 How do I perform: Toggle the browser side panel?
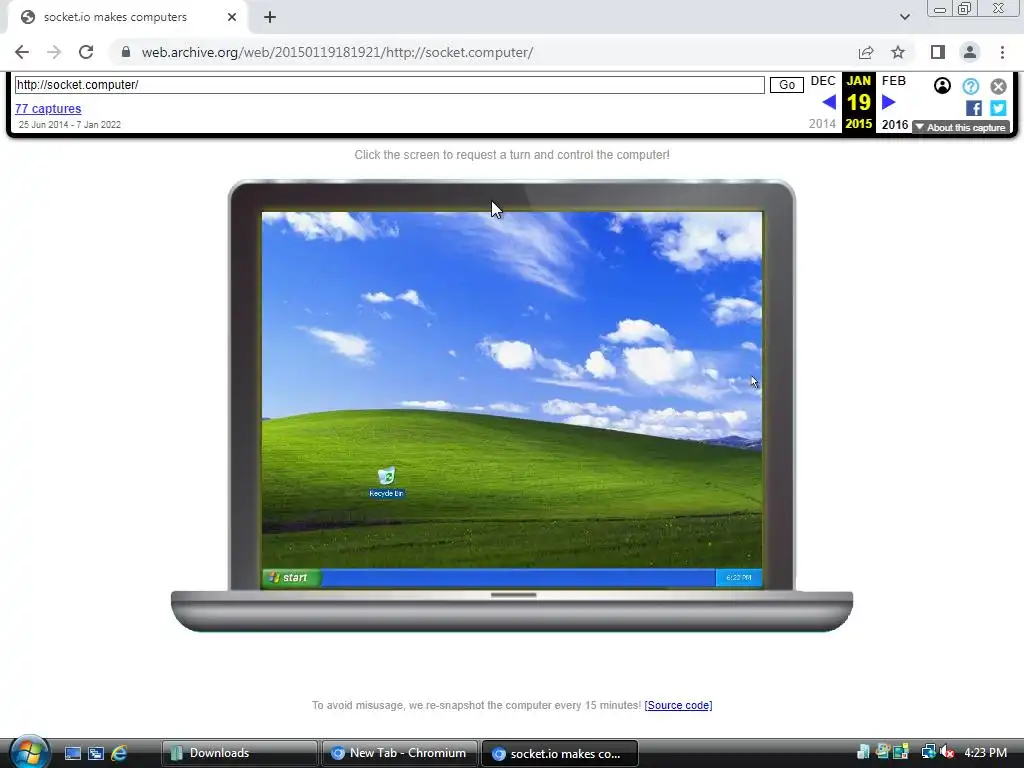938,52
